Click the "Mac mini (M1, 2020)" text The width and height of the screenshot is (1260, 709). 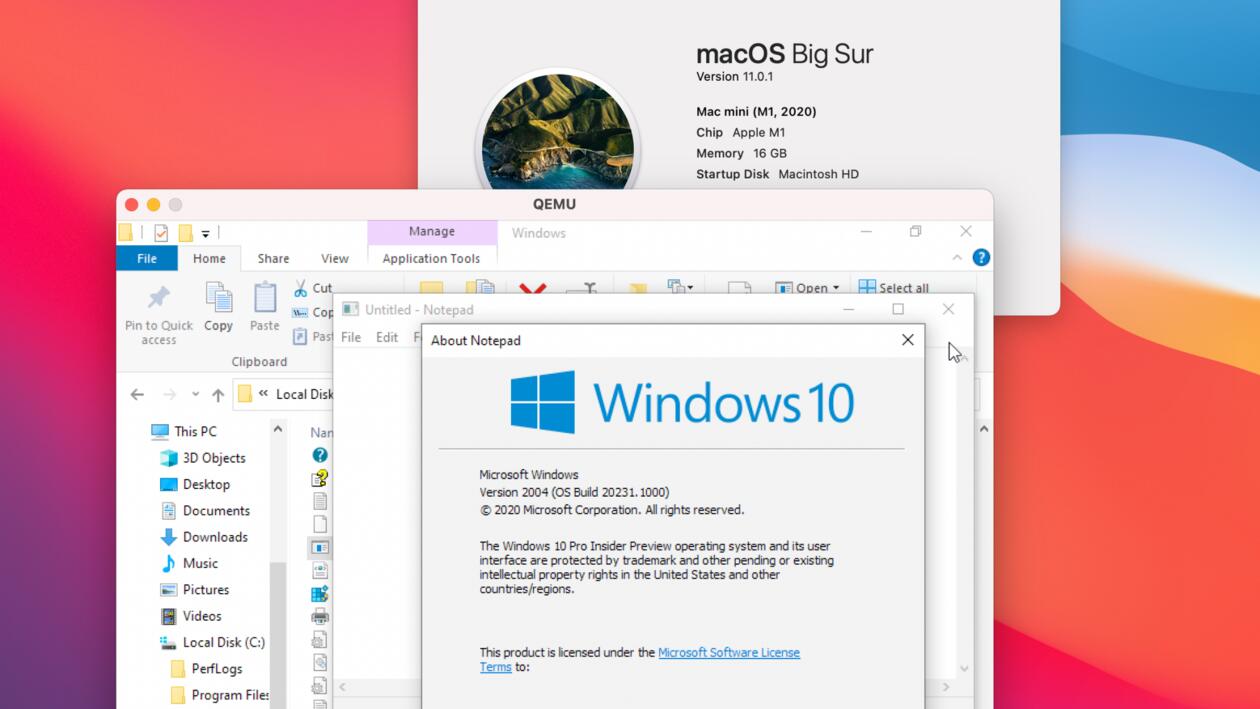click(756, 112)
